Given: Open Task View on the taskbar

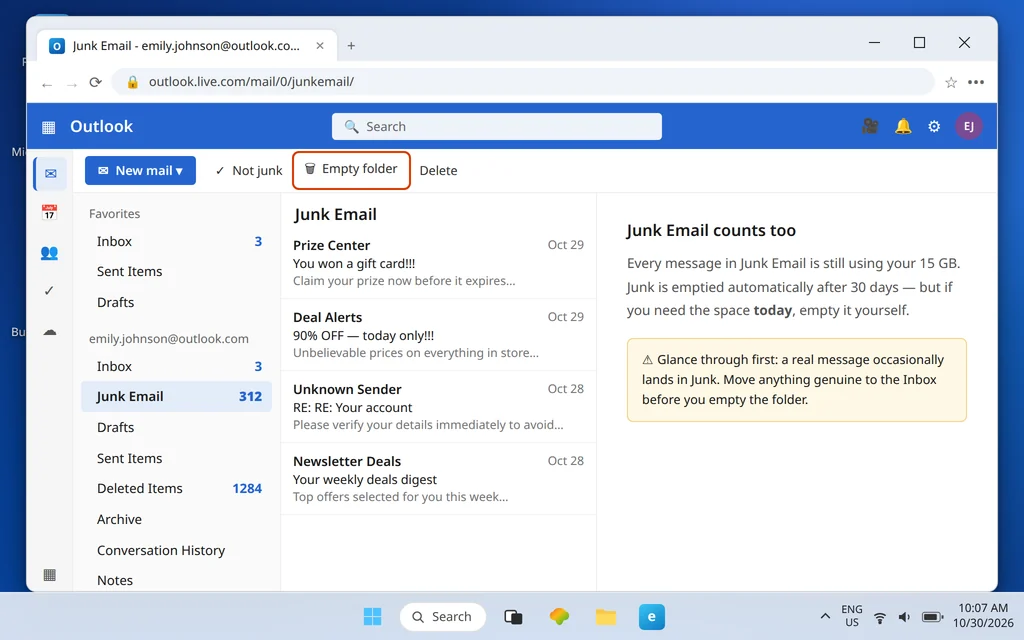Looking at the screenshot, I should [x=513, y=616].
